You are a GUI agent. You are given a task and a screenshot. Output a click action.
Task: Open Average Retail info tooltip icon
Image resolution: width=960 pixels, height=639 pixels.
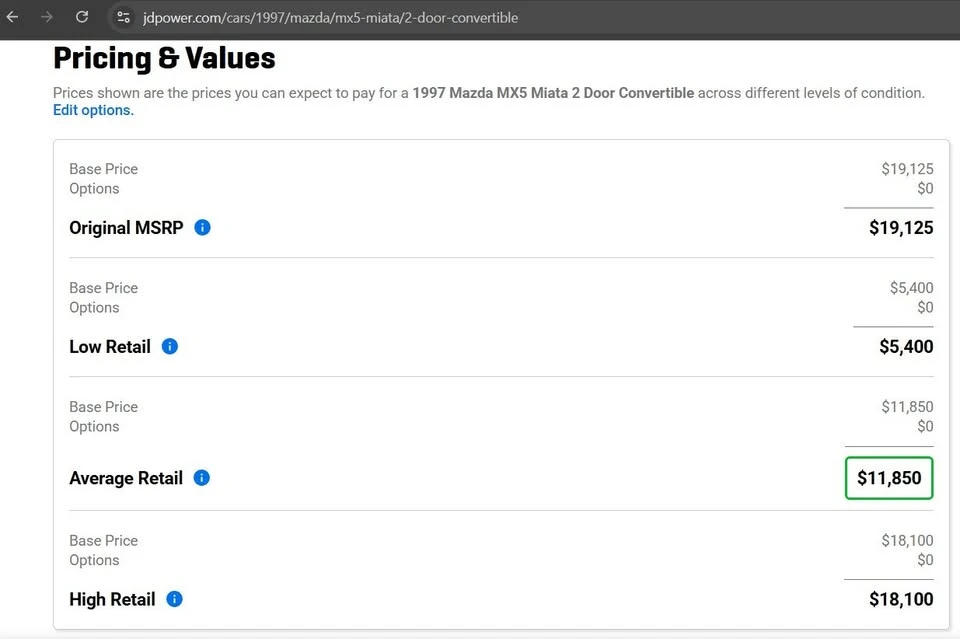[201, 477]
